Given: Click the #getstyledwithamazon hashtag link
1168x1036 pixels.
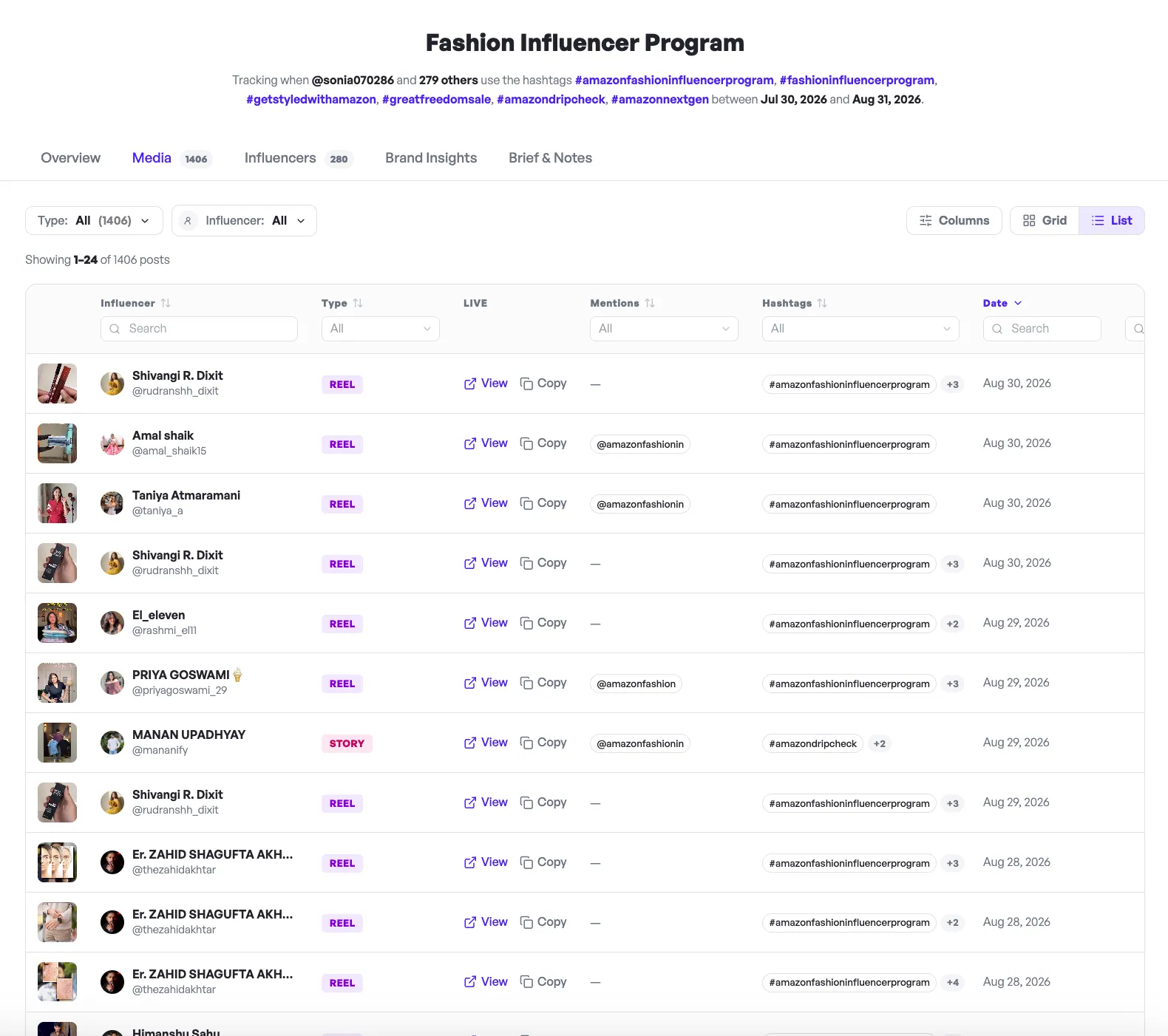Looking at the screenshot, I should point(311,99).
